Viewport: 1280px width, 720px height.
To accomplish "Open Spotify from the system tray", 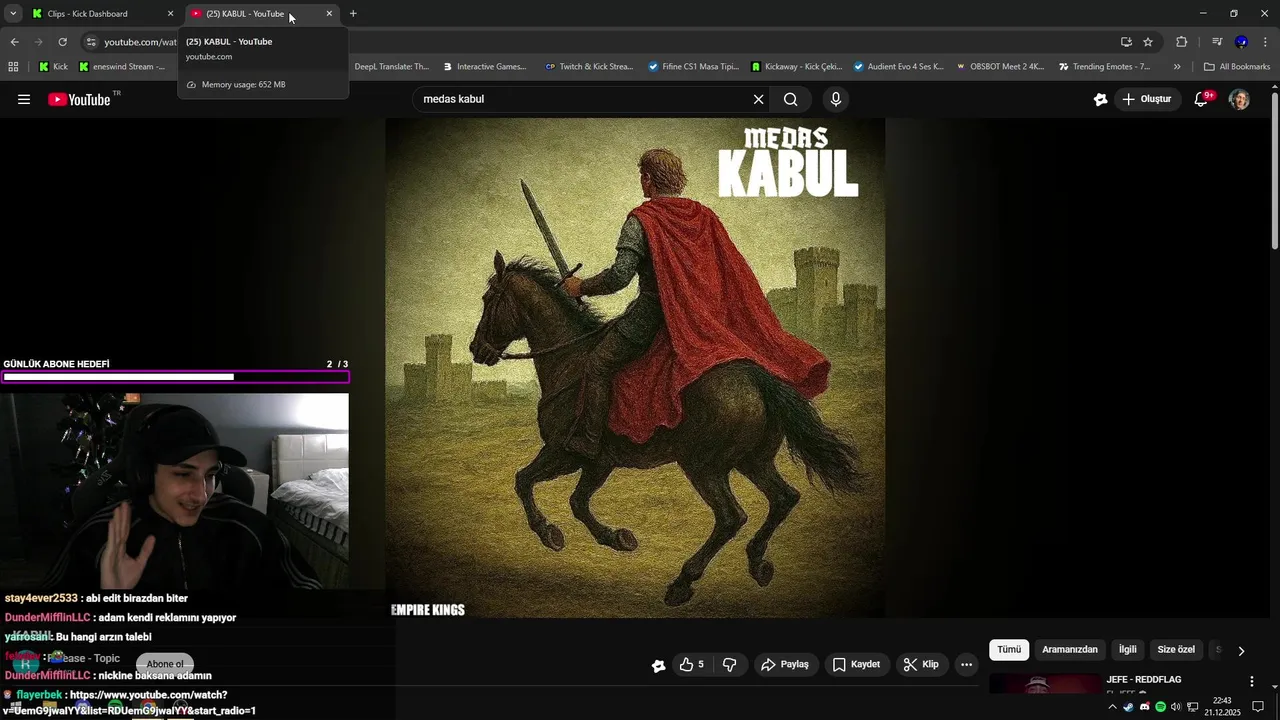I will tap(1160, 707).
